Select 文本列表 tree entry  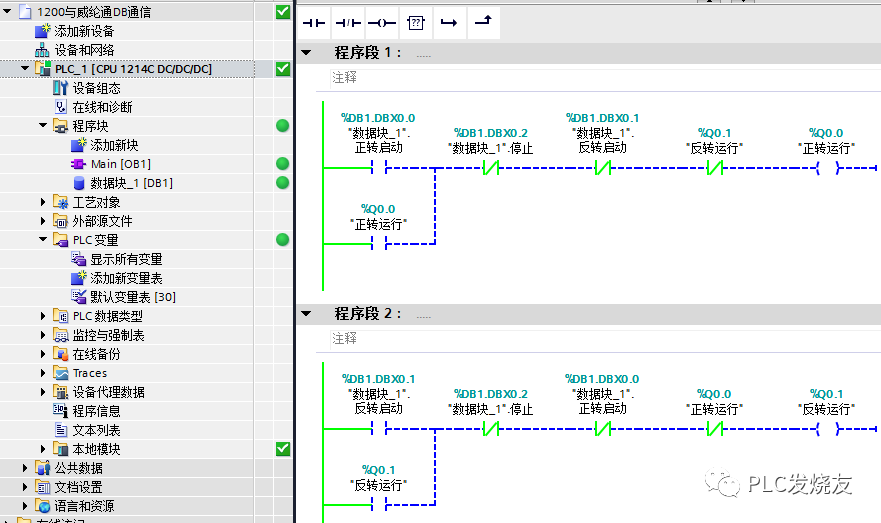pyautogui.click(x=97, y=430)
